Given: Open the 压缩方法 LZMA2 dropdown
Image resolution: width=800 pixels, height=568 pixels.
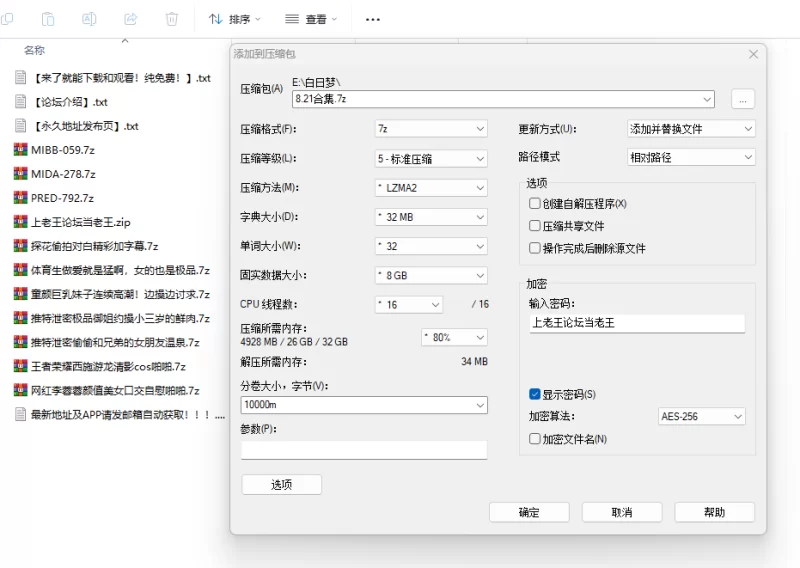Looking at the screenshot, I should coord(431,187).
